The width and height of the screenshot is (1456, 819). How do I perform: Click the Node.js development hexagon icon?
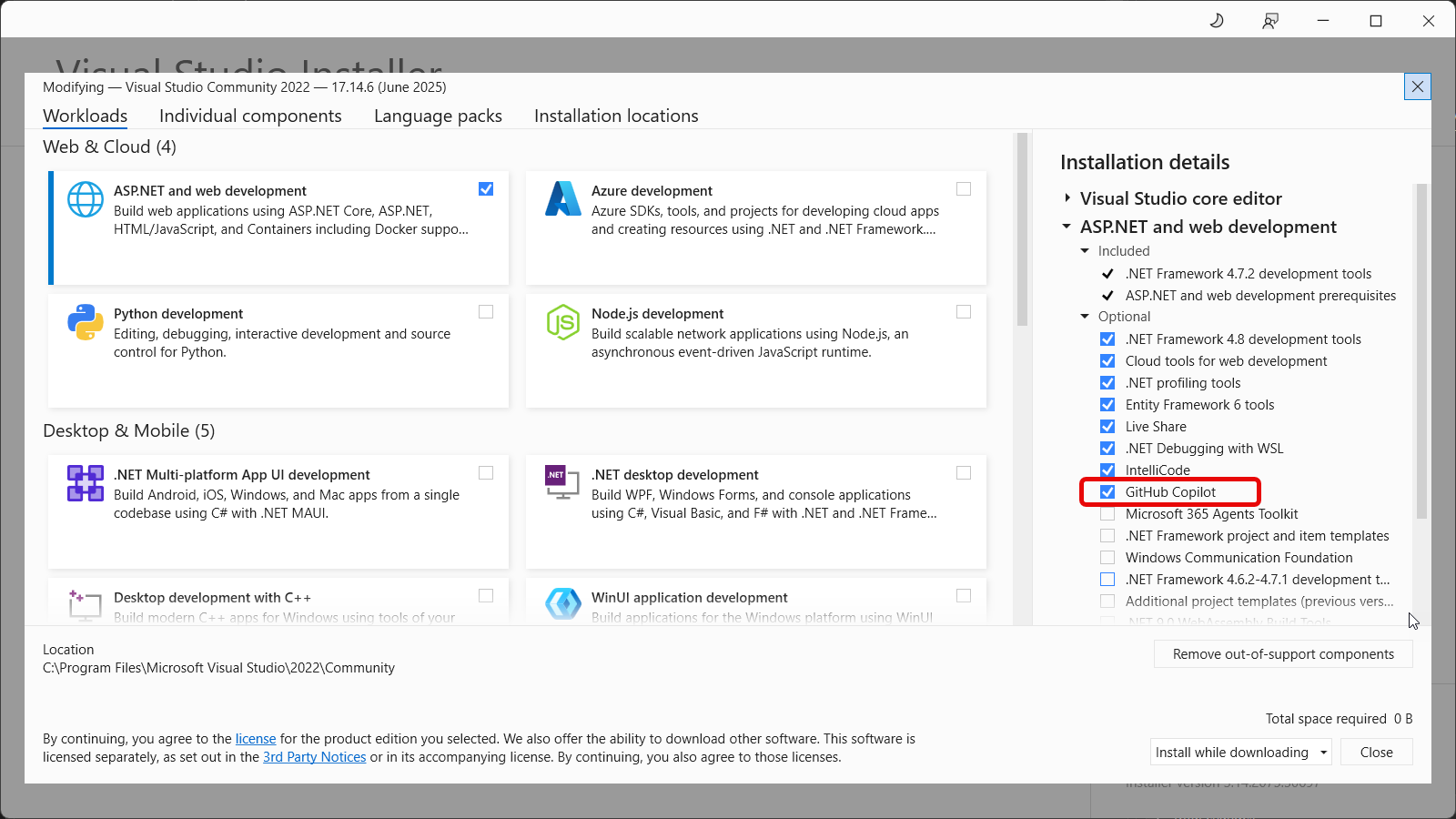tap(562, 322)
